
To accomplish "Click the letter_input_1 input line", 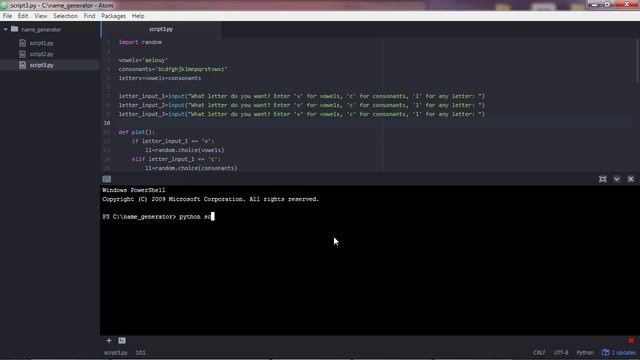I will point(302,96).
